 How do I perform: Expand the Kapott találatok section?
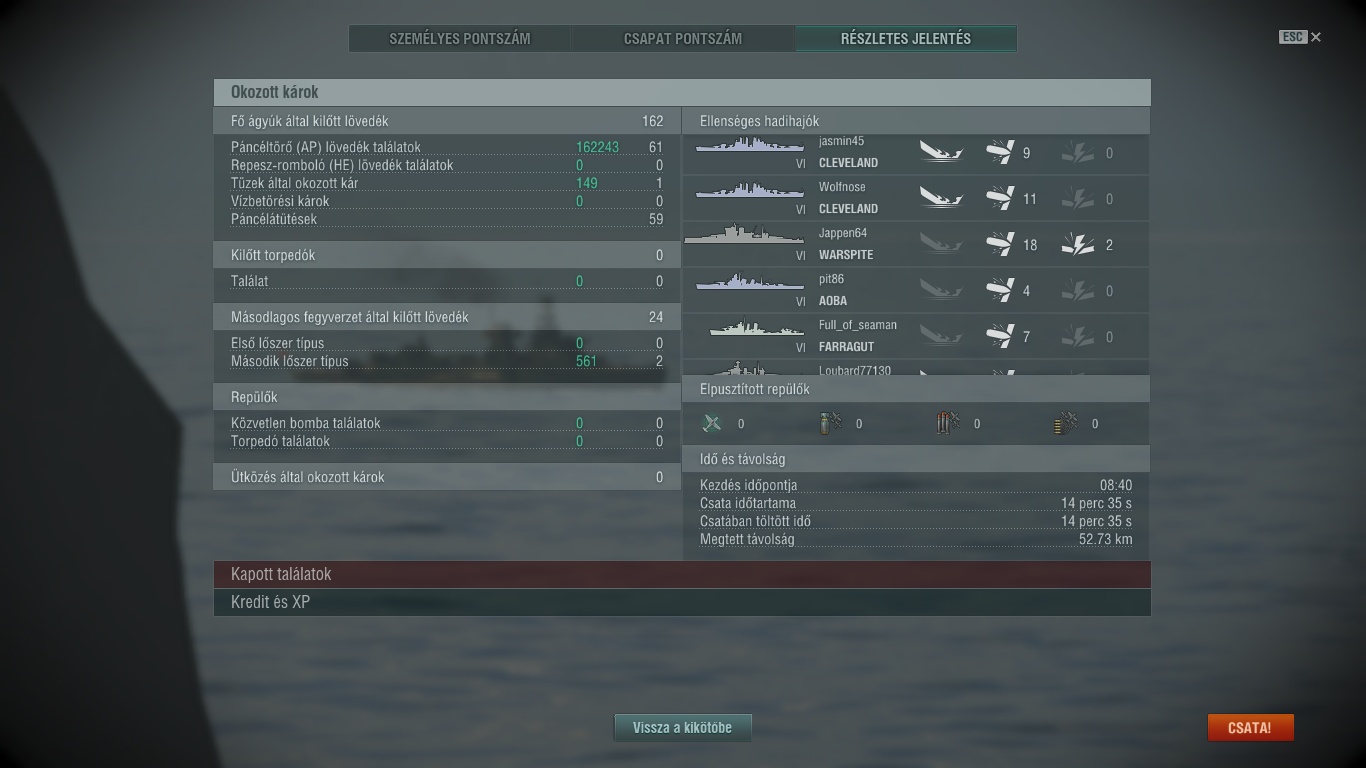pyautogui.click(x=682, y=574)
